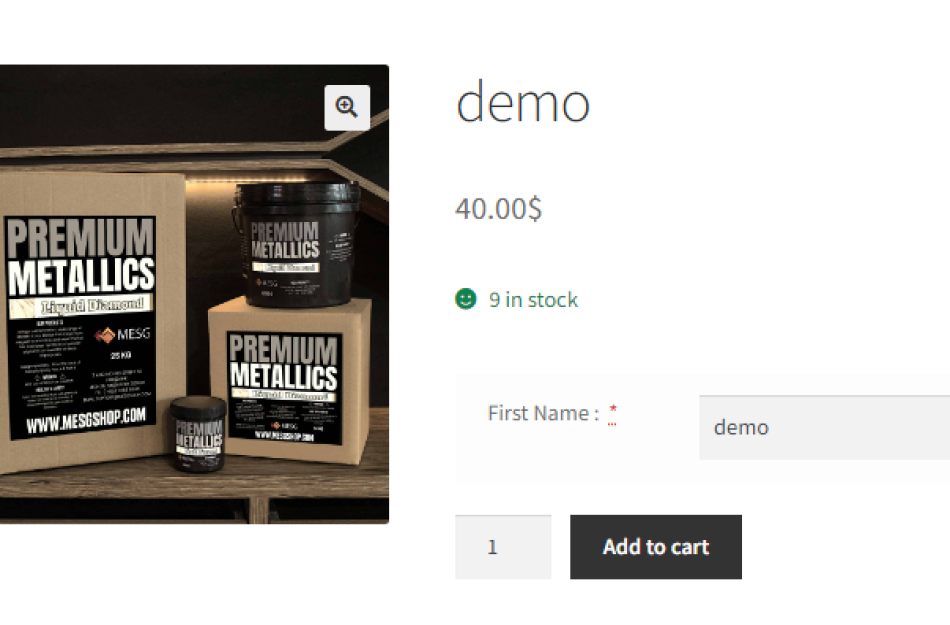Click the demo product title
The height and width of the screenshot is (625, 950).
pos(523,103)
